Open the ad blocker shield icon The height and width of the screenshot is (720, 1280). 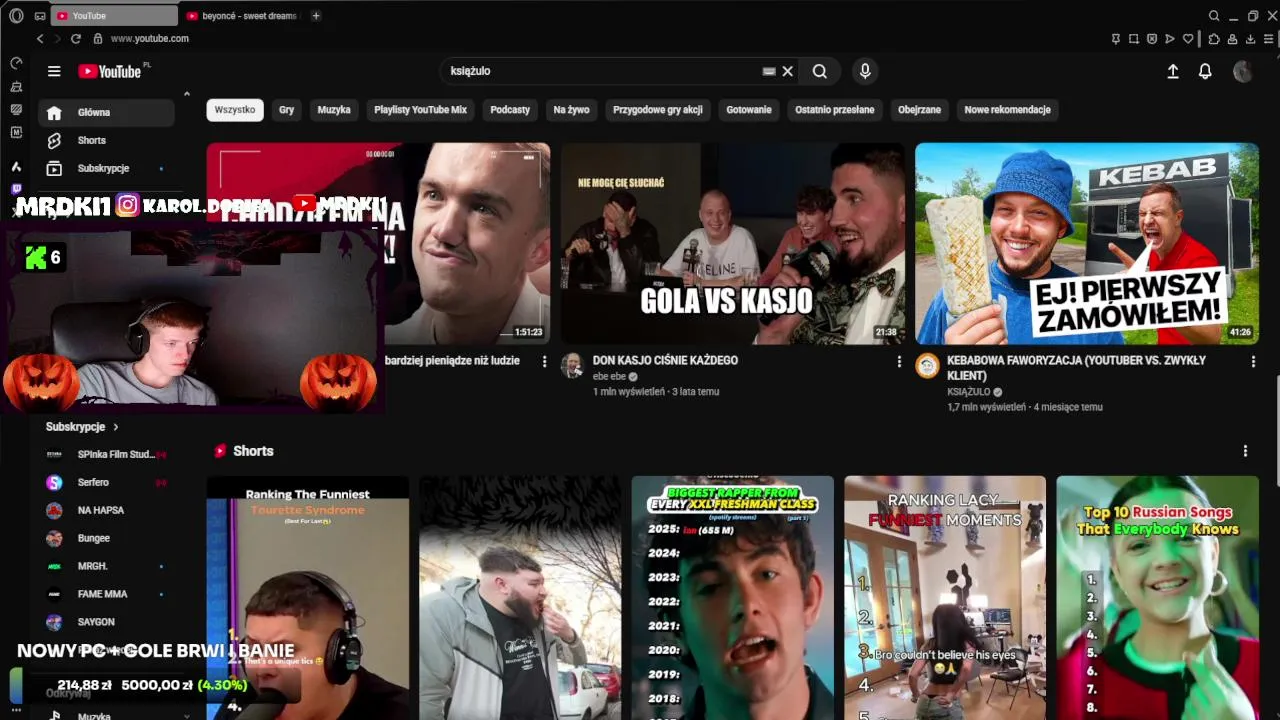1152,39
